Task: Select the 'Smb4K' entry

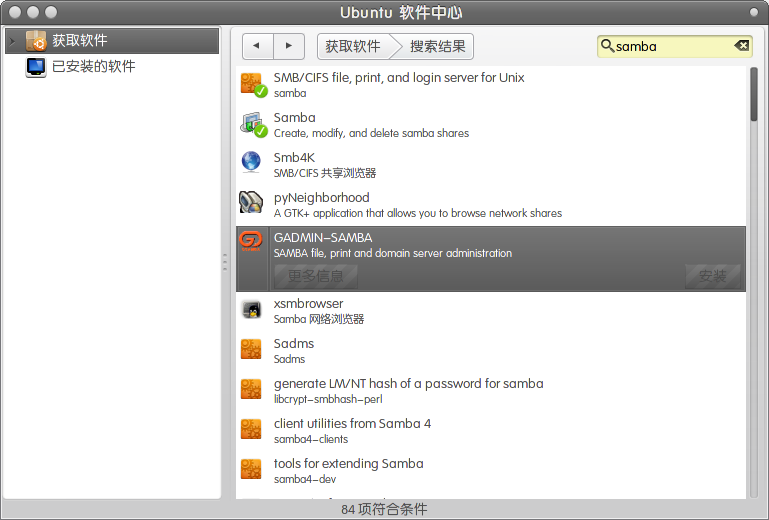Action: click(x=294, y=157)
